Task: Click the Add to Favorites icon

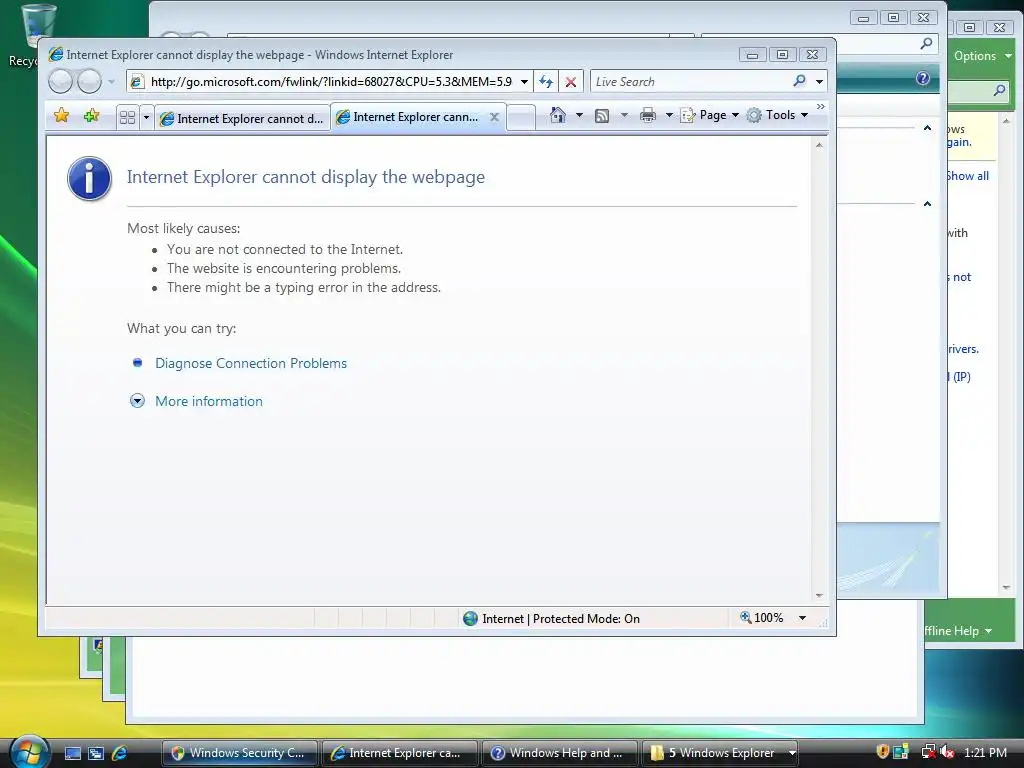Action: tap(91, 116)
